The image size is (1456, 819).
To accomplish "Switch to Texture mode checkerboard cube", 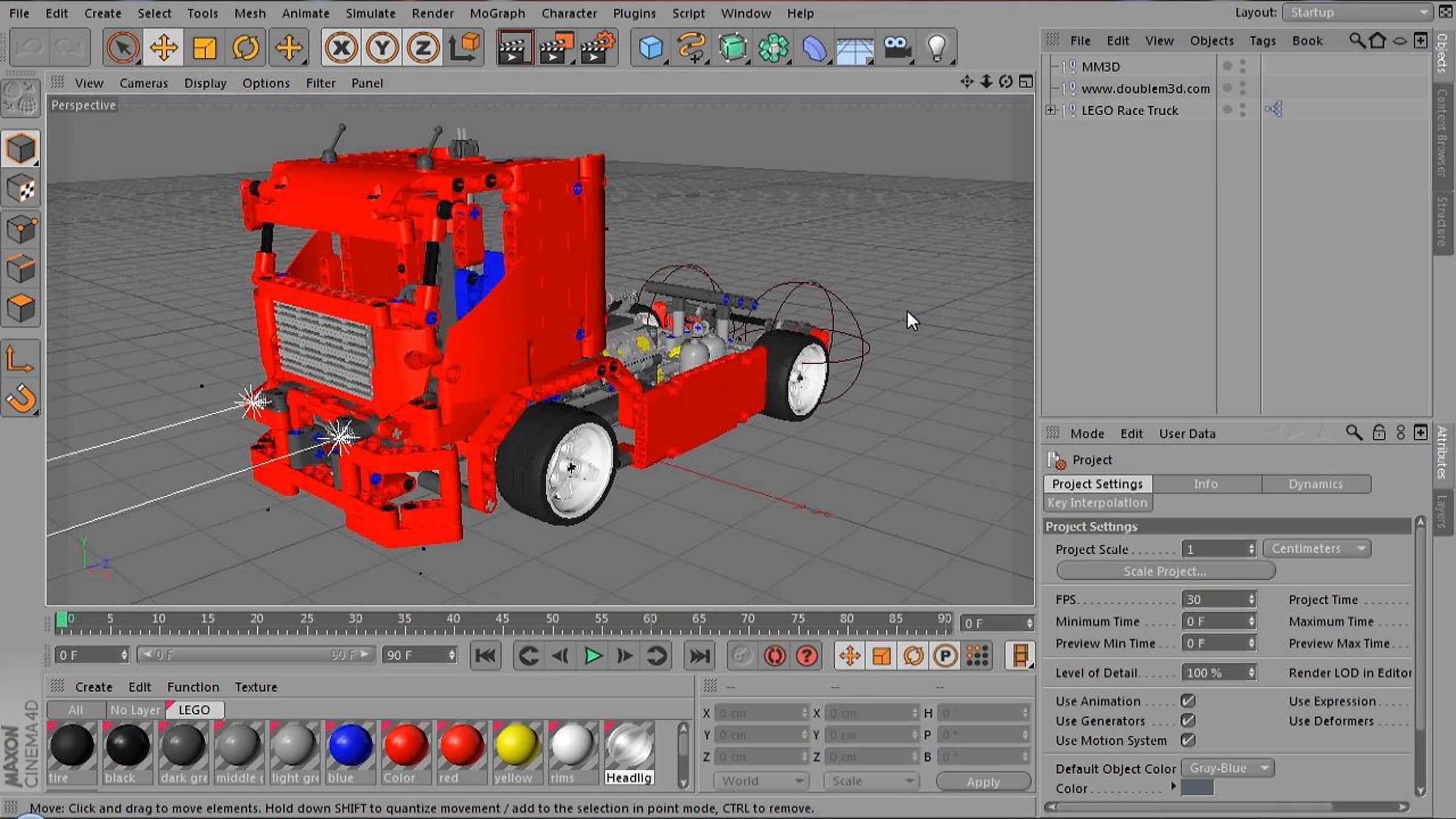I will pyautogui.click(x=21, y=189).
